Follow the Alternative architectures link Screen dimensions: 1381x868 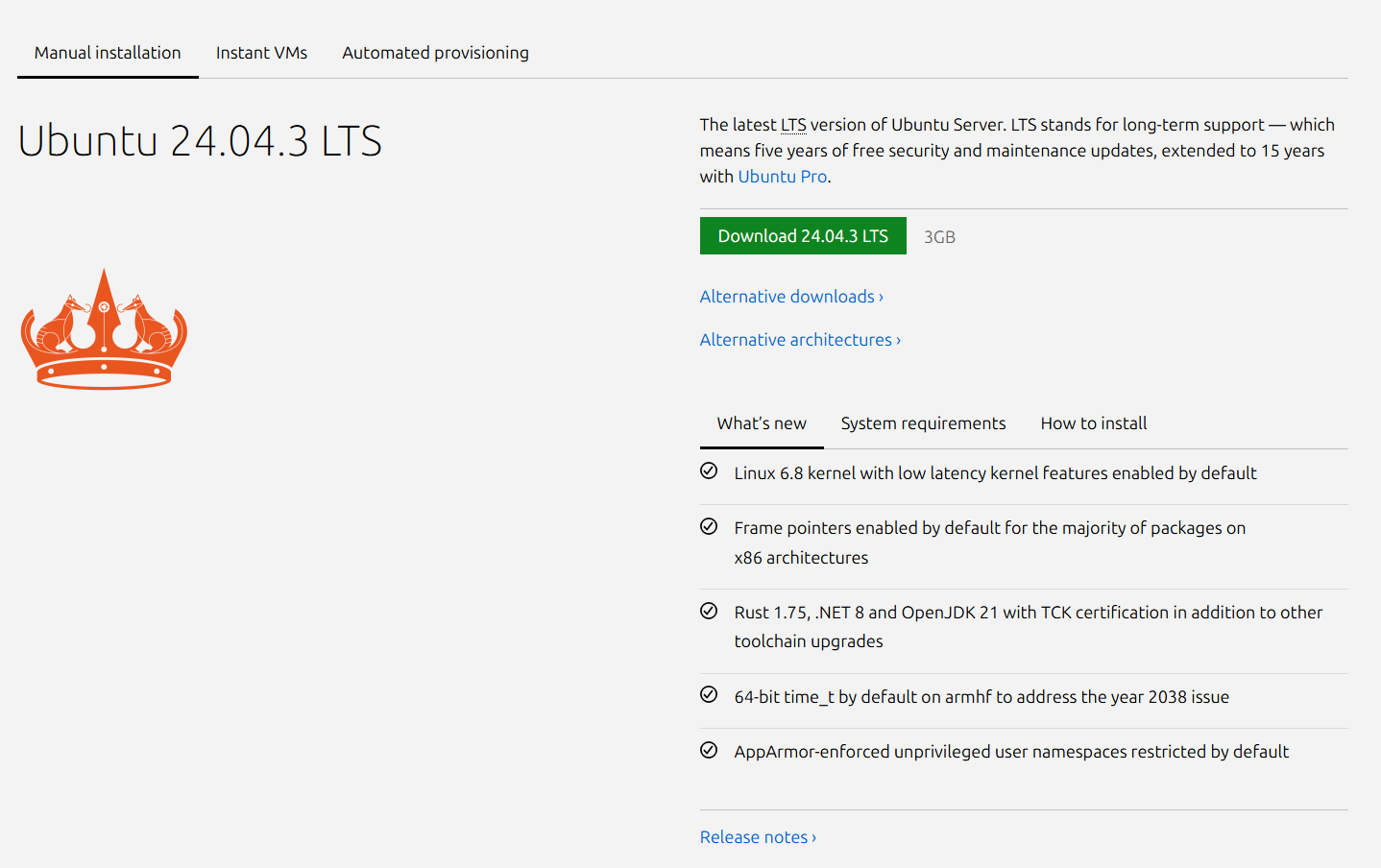[799, 340]
